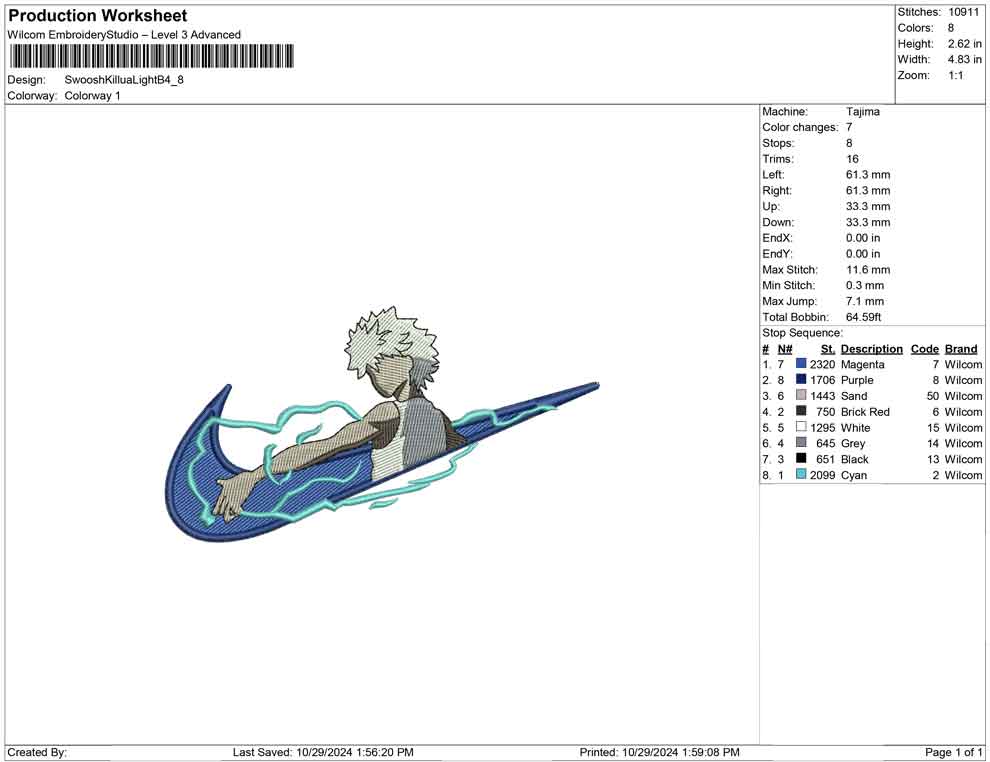Click the barcode below the worksheet title

pyautogui.click(x=151, y=56)
